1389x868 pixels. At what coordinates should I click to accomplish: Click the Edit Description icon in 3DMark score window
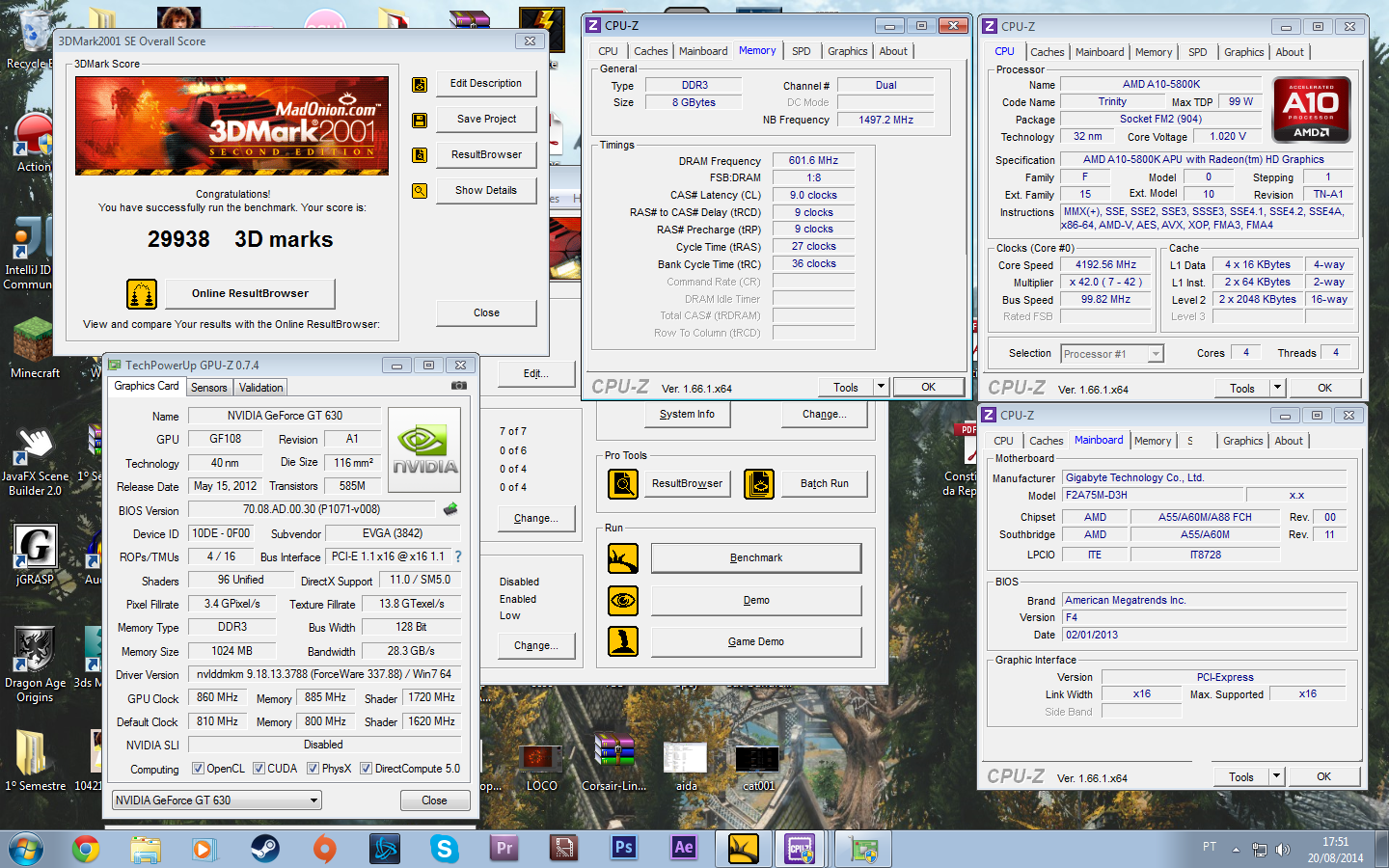(420, 85)
